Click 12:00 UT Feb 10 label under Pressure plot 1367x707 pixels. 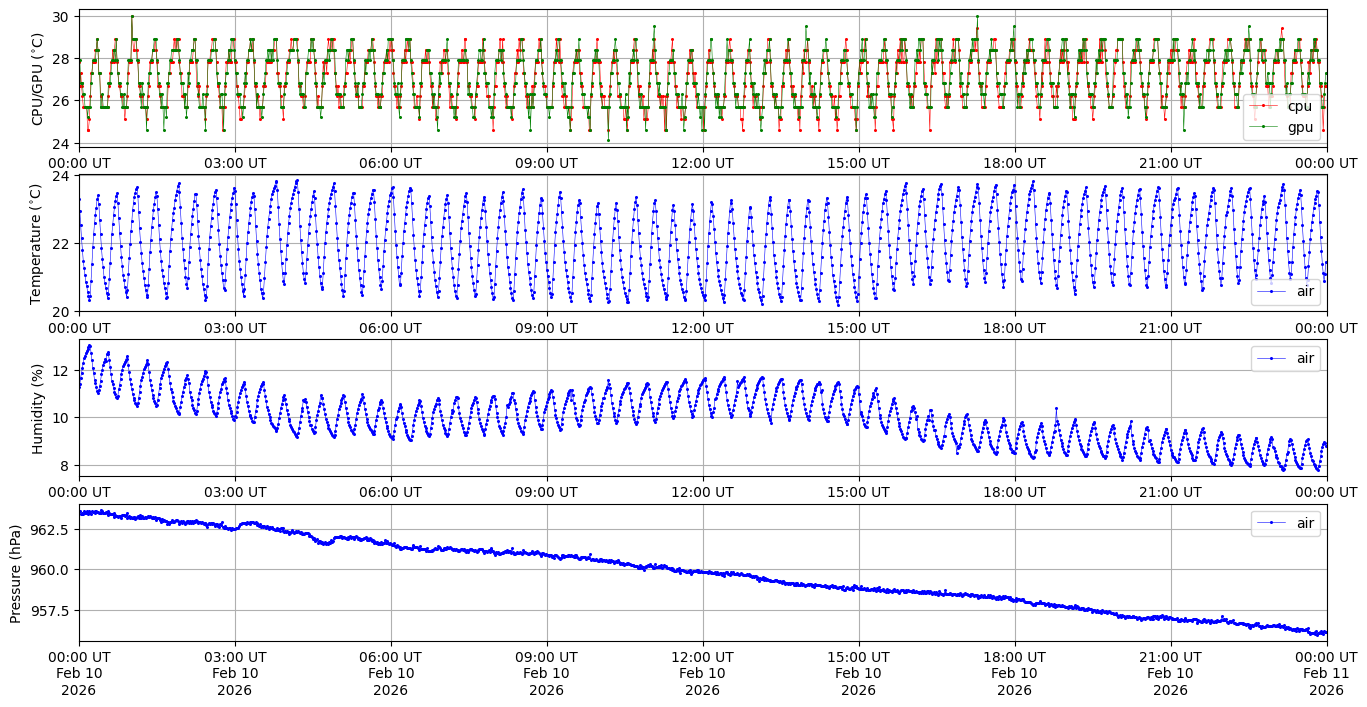pyautogui.click(x=702, y=673)
